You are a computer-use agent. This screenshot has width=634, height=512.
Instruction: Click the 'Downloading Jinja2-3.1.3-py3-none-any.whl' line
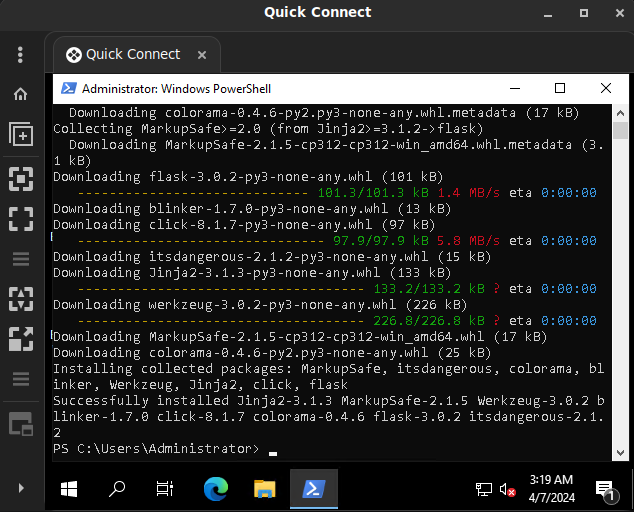252,273
